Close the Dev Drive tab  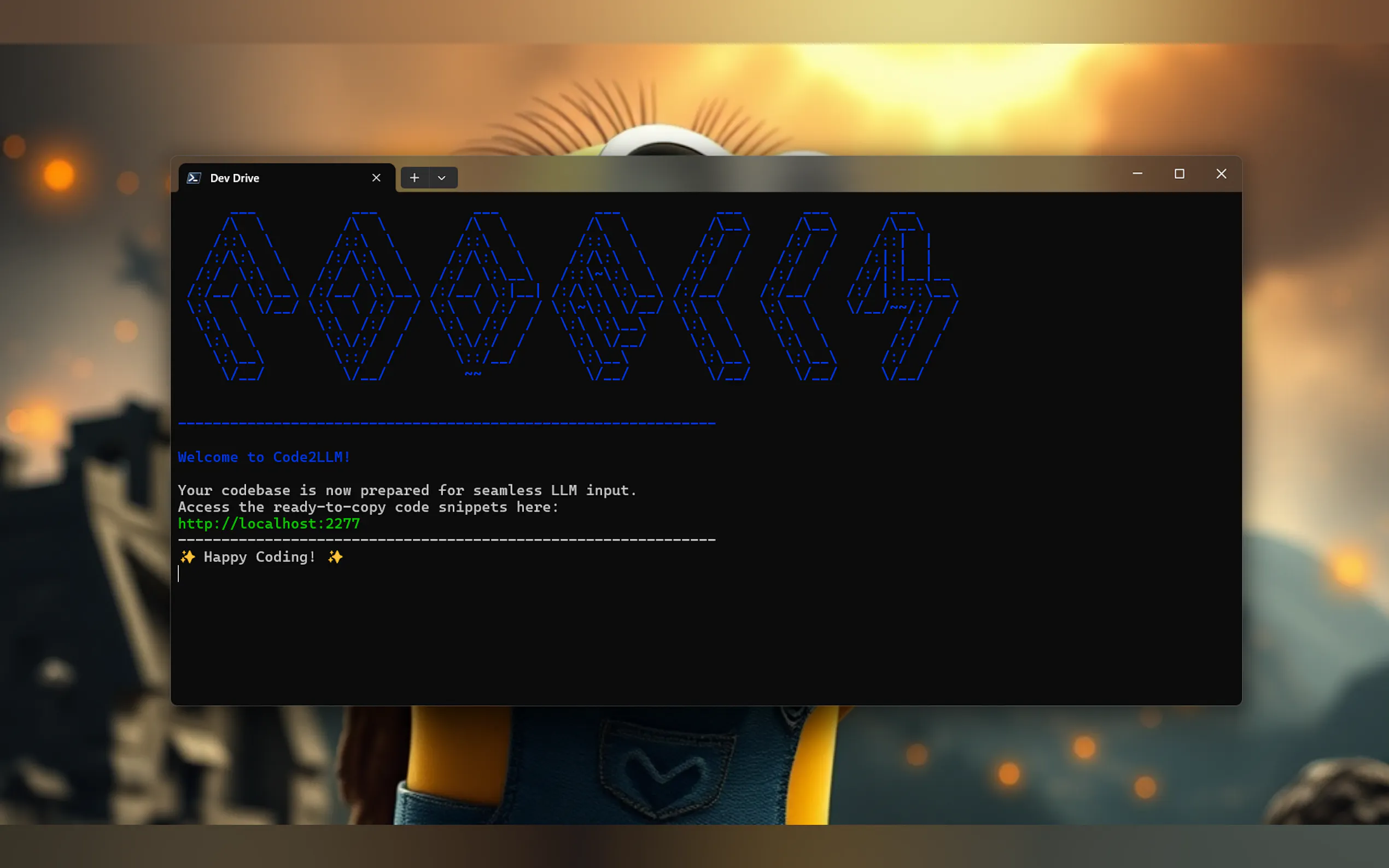point(376,178)
